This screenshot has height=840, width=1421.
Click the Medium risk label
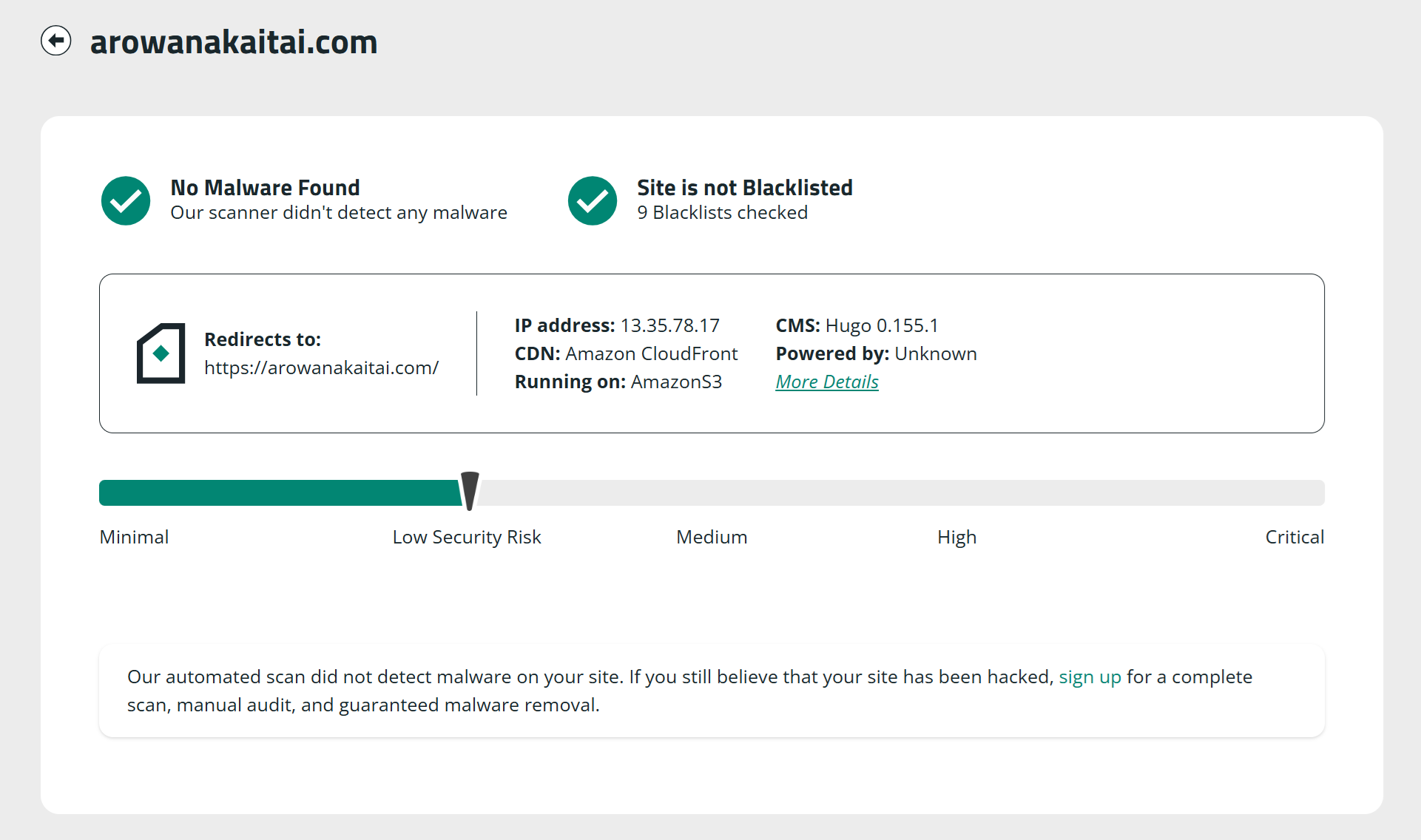tap(712, 537)
